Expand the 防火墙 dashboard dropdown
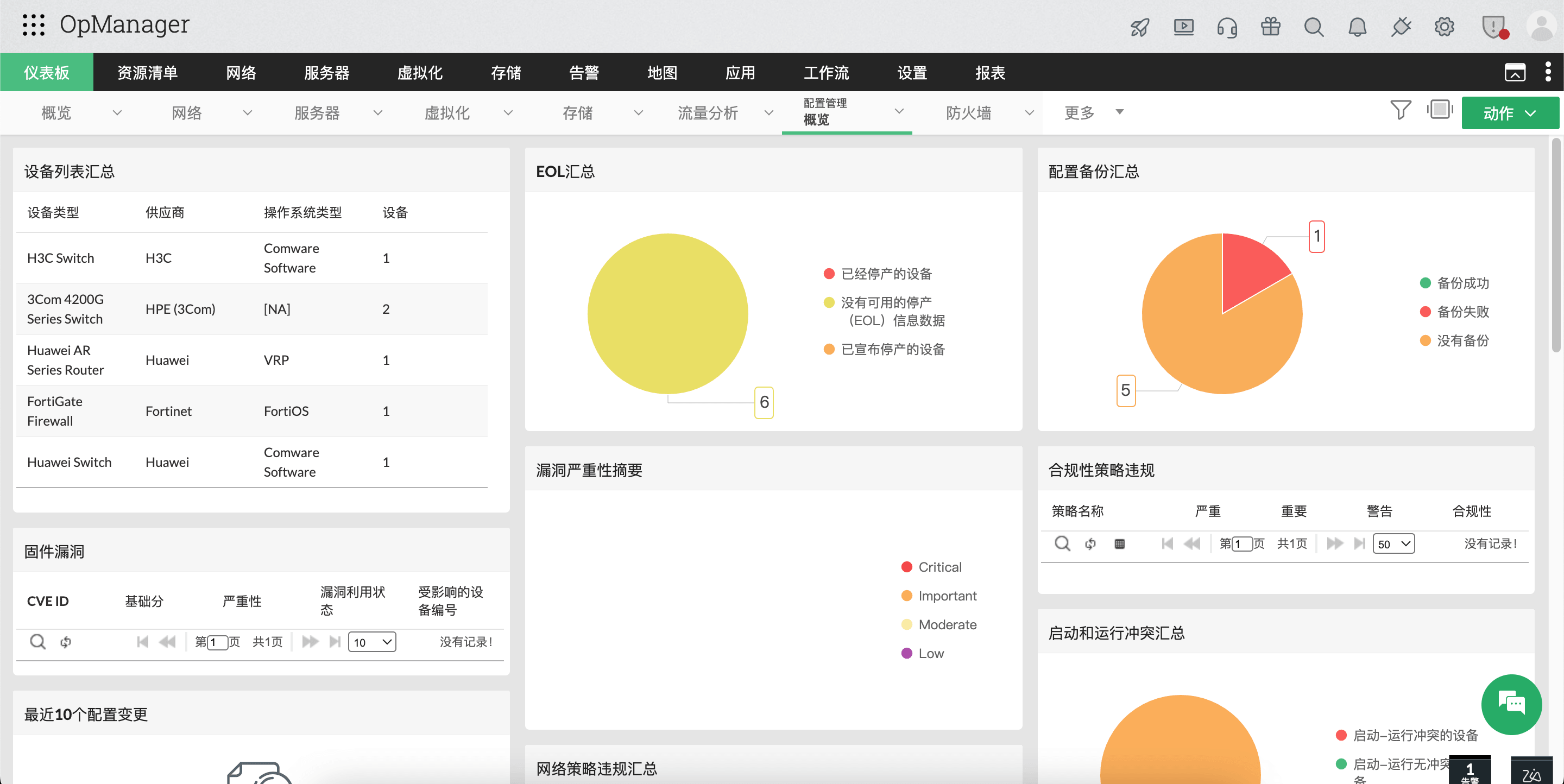The width and height of the screenshot is (1564, 784). click(x=1029, y=112)
